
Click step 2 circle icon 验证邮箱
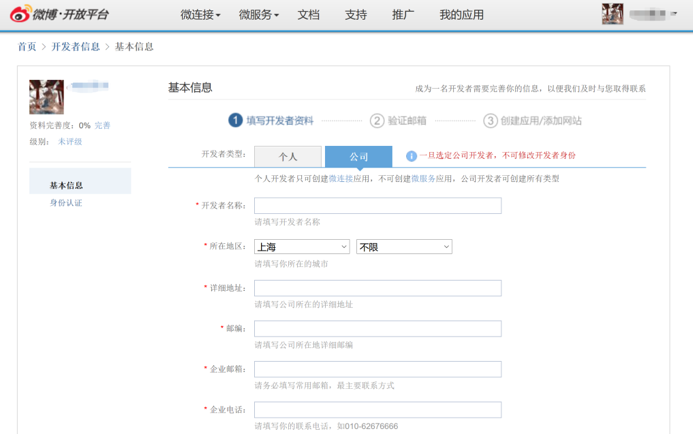pos(377,121)
